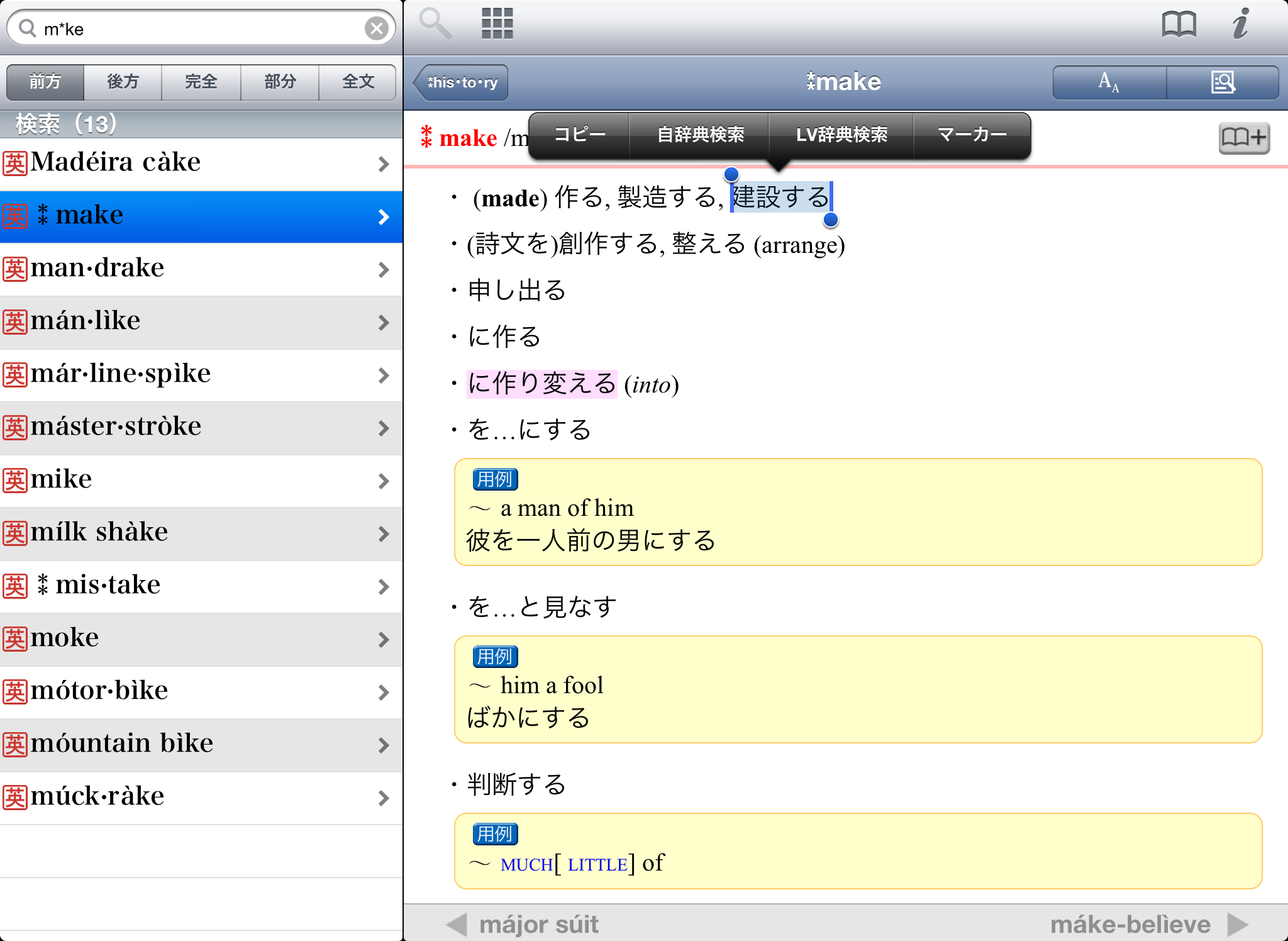The height and width of the screenshot is (941, 1288).
Task: Add the entry to the wordbook
Action: 1243,138
